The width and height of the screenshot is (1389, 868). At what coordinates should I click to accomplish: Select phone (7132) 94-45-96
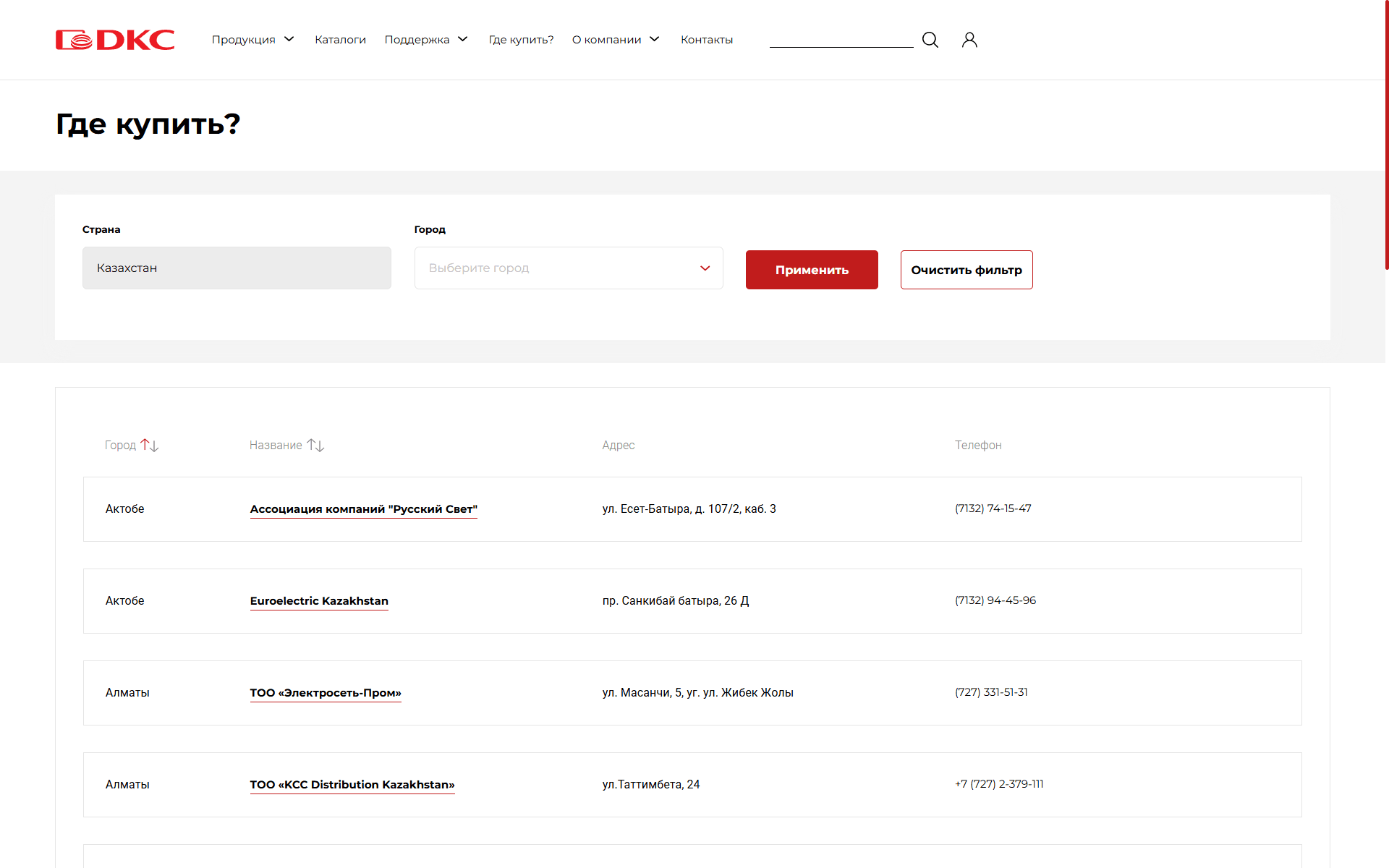tap(995, 600)
